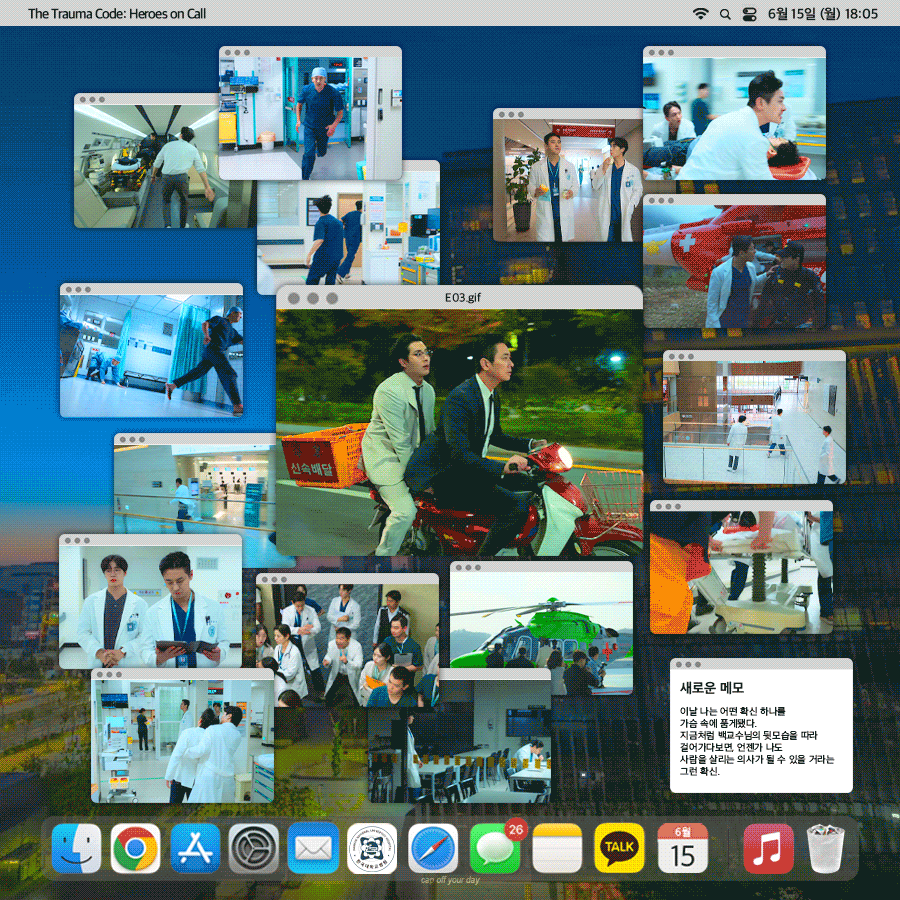
Task: Open Finder from the dock
Action: pyautogui.click(x=76, y=849)
